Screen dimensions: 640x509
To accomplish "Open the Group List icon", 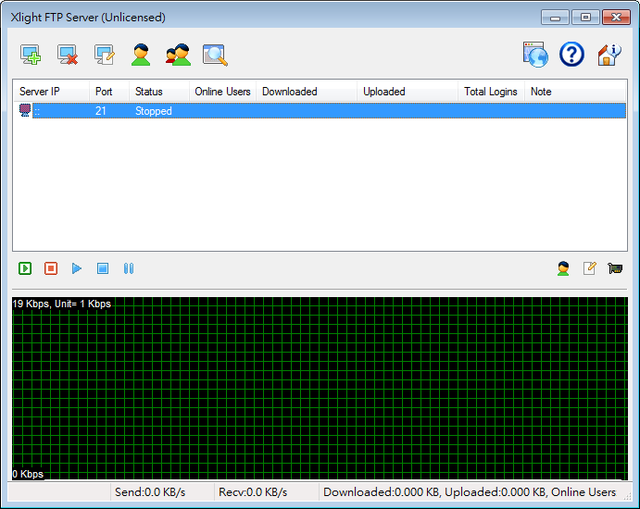I will click(x=178, y=55).
